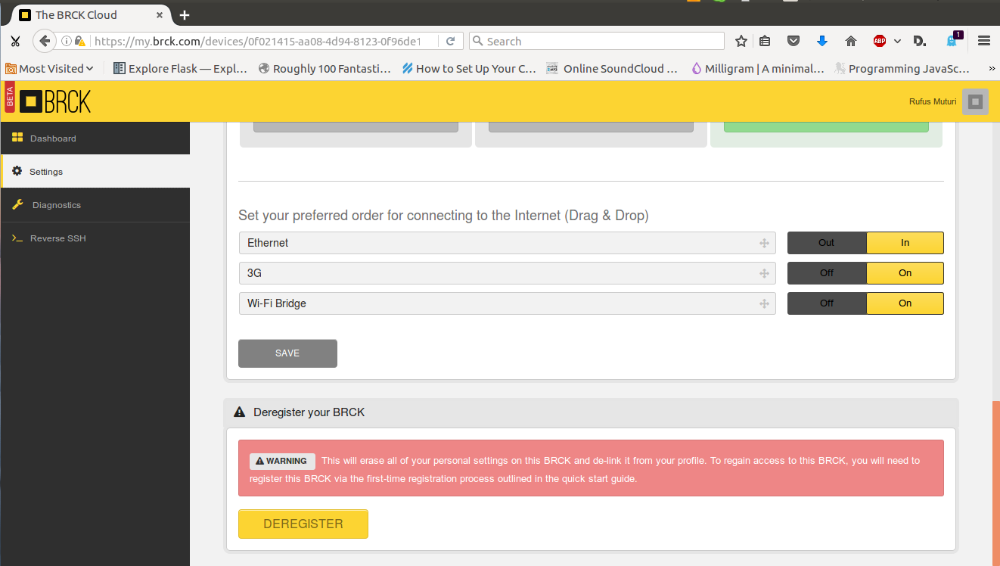Image resolution: width=1000 pixels, height=566 pixels.
Task: Select the Wi-Fi Bridge connection row
Action: [x=507, y=304]
